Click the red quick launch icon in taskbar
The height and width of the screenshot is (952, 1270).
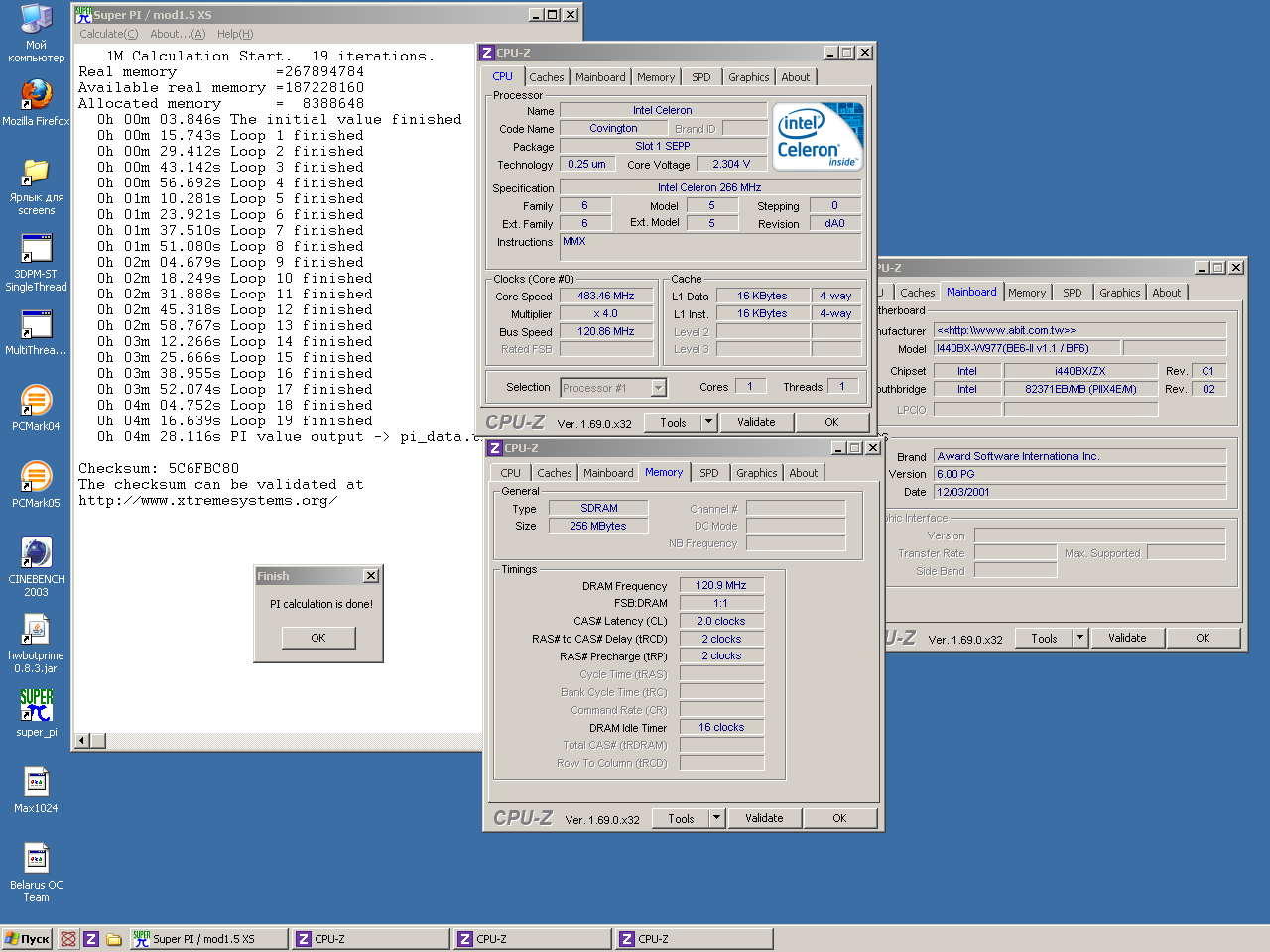pyautogui.click(x=68, y=939)
